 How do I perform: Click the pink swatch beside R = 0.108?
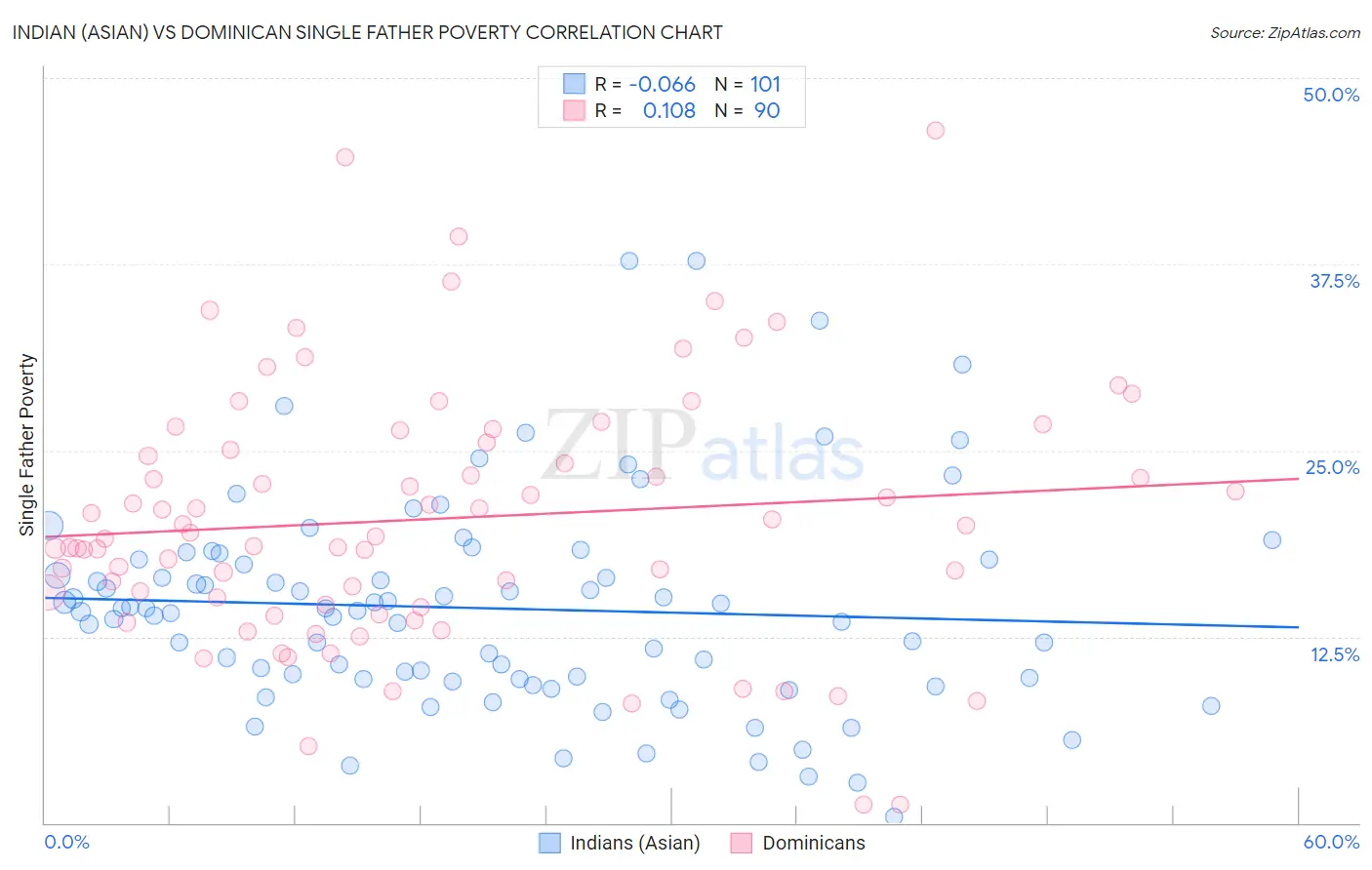click(x=574, y=110)
